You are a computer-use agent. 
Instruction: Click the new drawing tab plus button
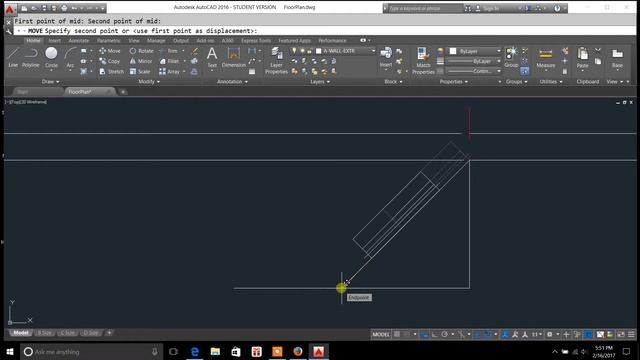click(x=123, y=92)
